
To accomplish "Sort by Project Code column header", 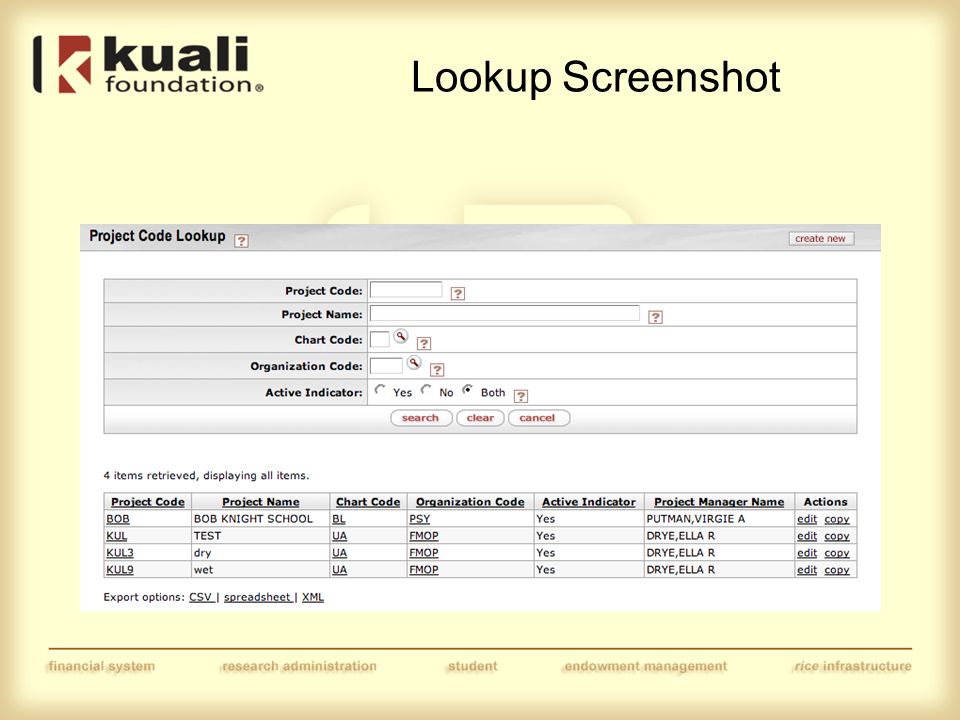I will coord(148,501).
